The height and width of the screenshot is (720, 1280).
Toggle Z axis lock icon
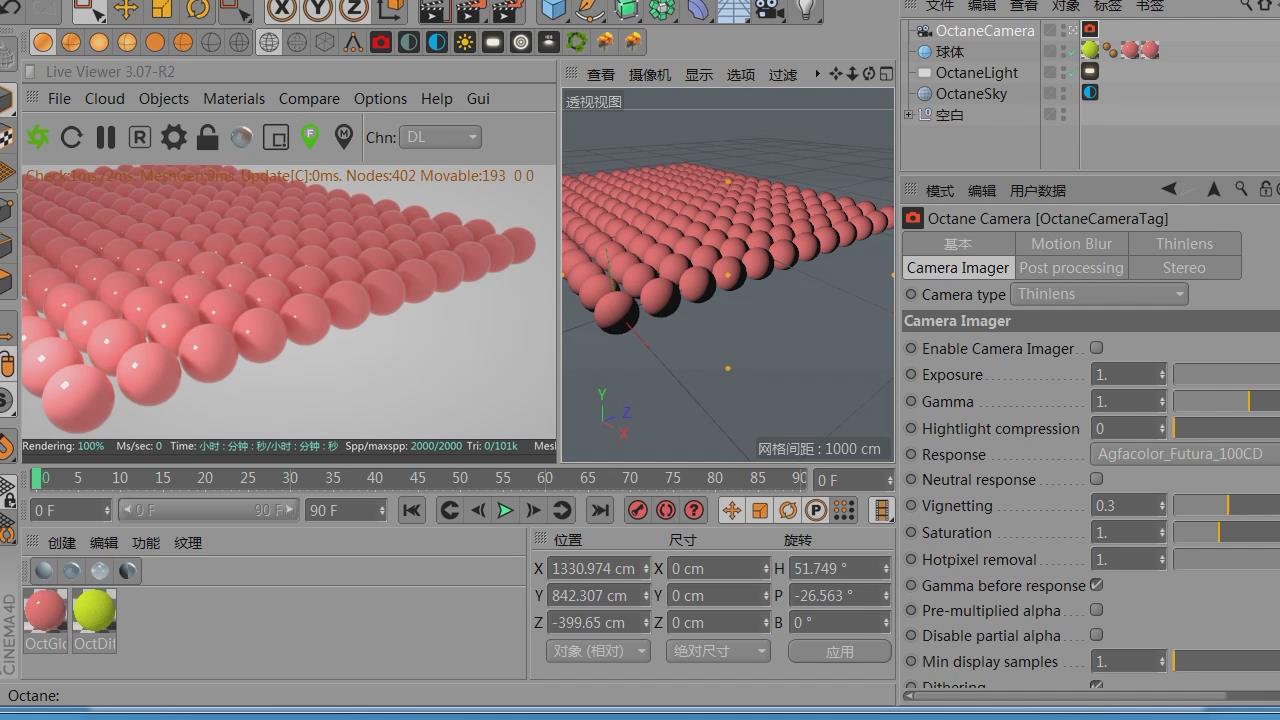tap(354, 10)
